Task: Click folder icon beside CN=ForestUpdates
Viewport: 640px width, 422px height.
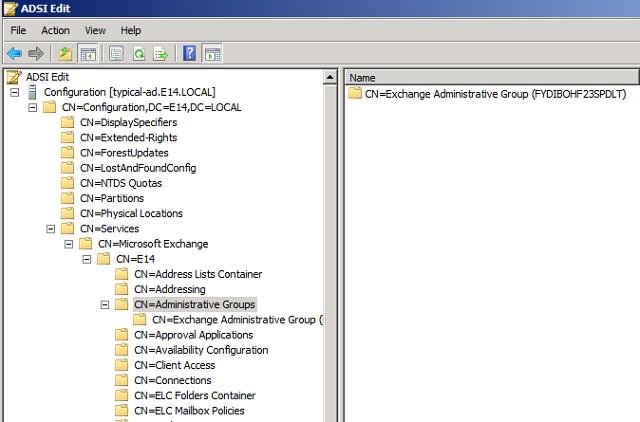Action: 67,152
